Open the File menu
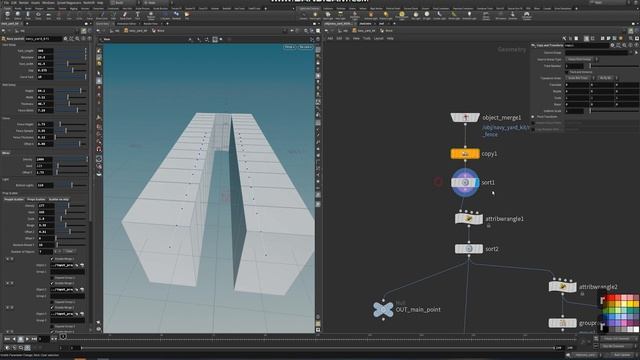This screenshot has width=640, height=360. (x=7, y=2)
